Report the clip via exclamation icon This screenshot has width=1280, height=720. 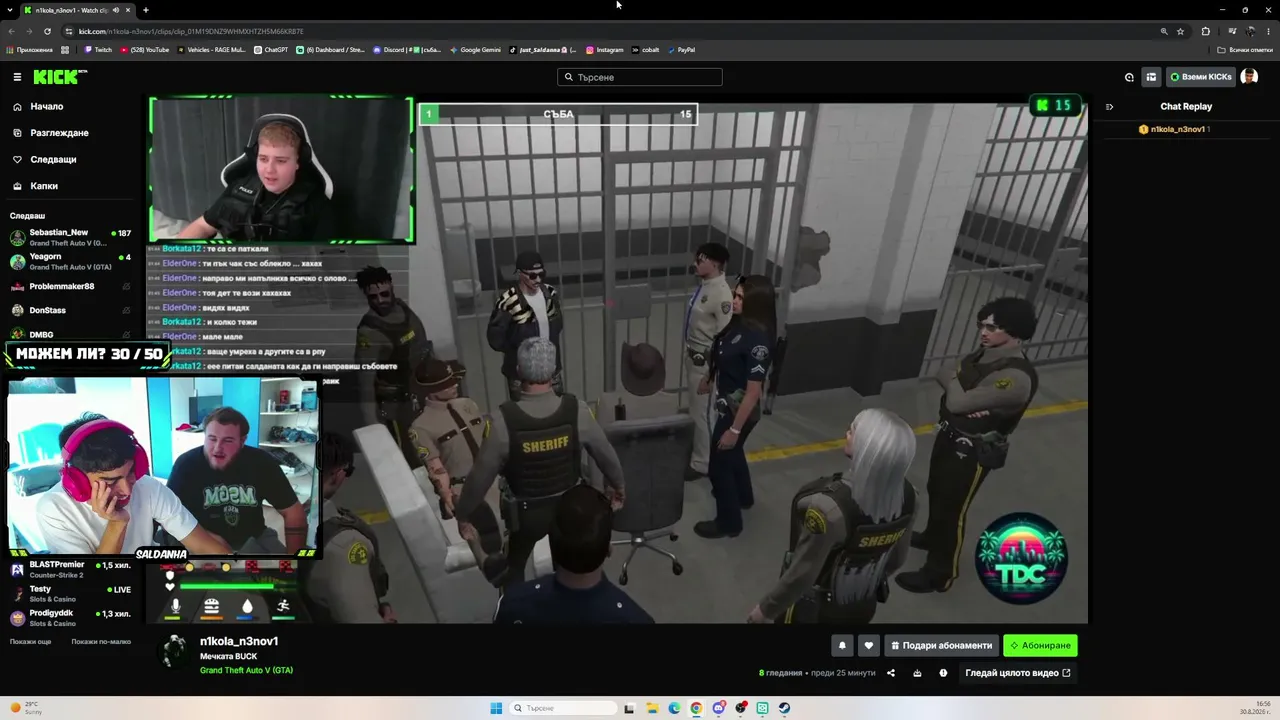click(x=943, y=673)
